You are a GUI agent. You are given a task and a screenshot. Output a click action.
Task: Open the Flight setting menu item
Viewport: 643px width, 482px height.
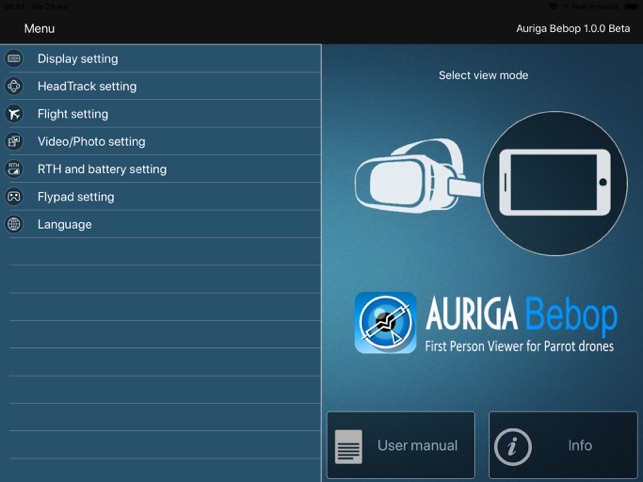pyautogui.click(x=160, y=114)
